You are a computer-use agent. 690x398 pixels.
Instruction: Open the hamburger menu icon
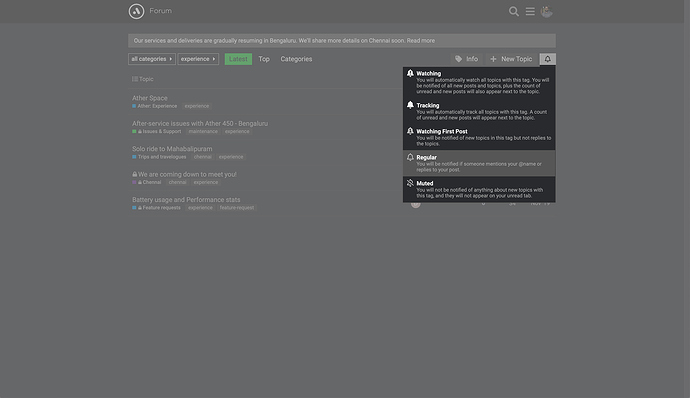pos(530,11)
